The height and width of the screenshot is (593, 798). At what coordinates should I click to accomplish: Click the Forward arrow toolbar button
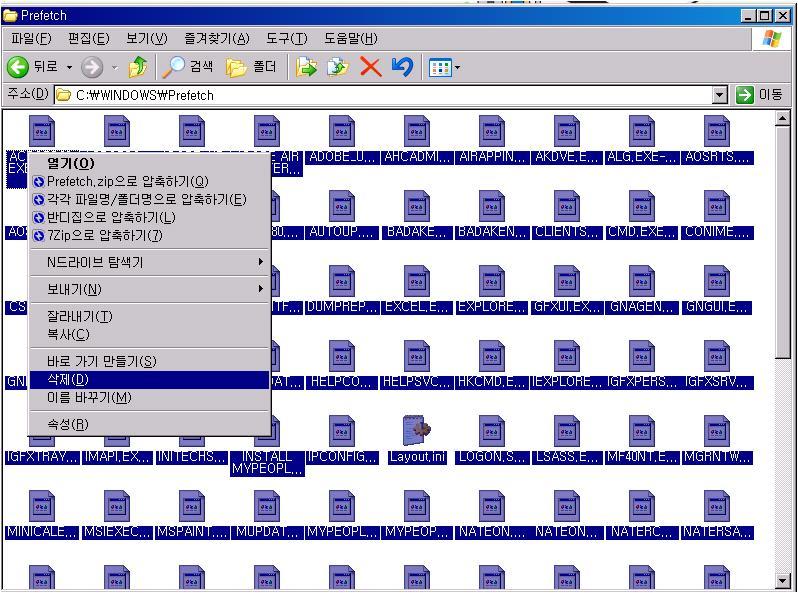[x=92, y=67]
